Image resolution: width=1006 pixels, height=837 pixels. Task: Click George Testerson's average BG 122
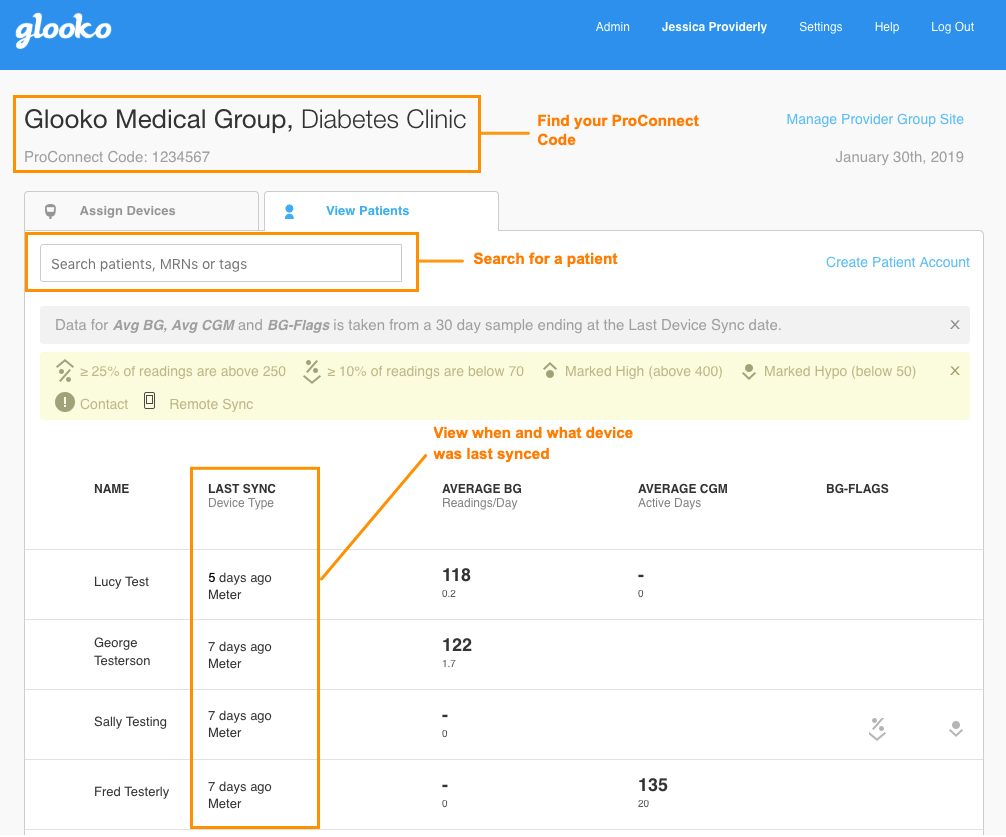(457, 645)
